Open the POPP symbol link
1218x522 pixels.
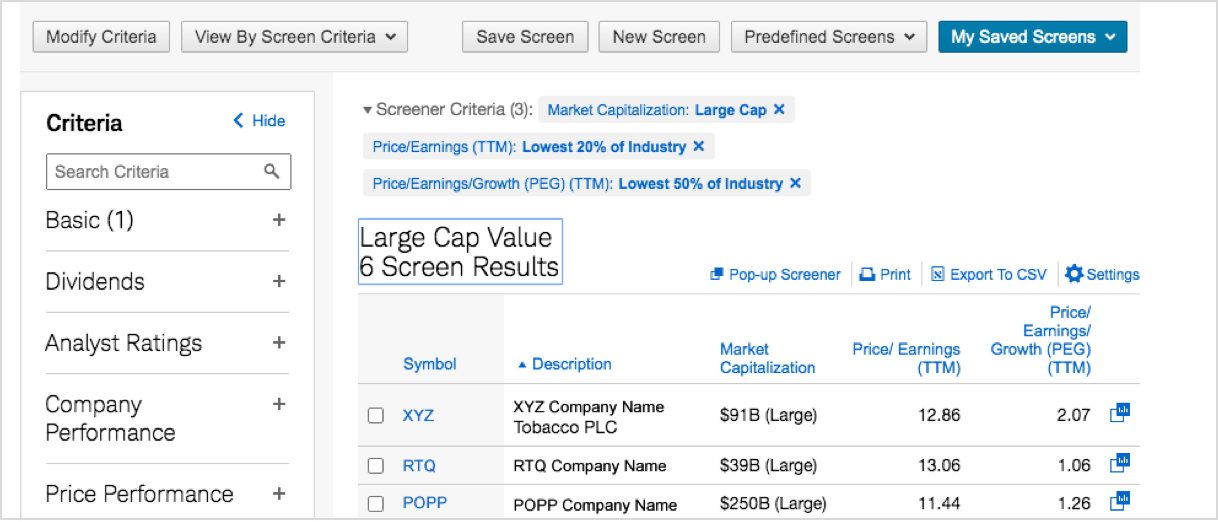click(424, 504)
